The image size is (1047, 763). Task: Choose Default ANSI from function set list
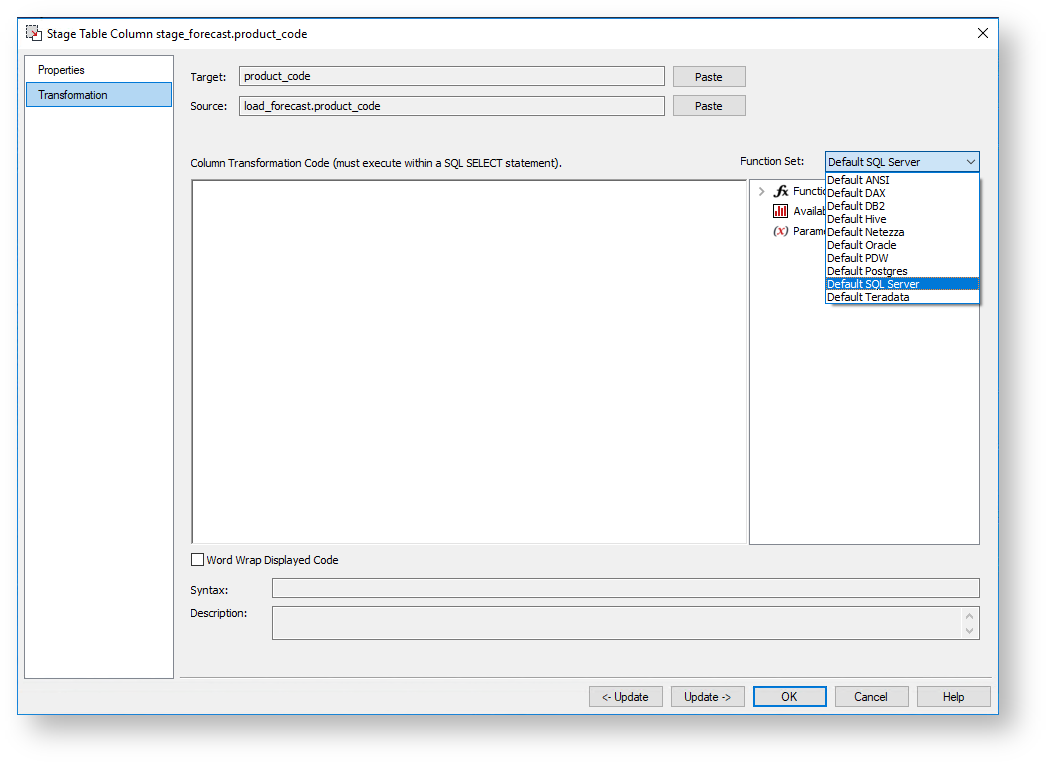pos(902,180)
